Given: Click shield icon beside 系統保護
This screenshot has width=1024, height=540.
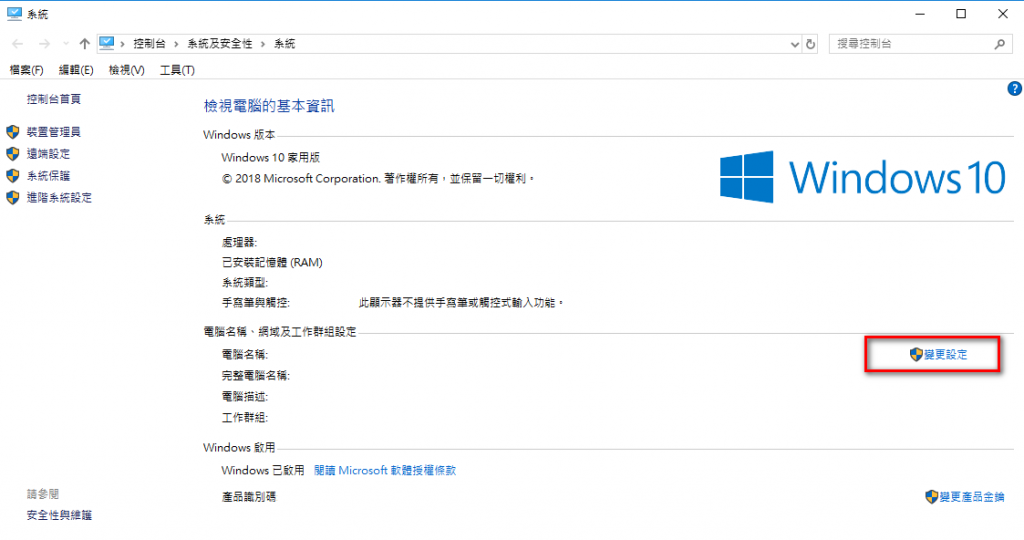Looking at the screenshot, I should click(12, 176).
